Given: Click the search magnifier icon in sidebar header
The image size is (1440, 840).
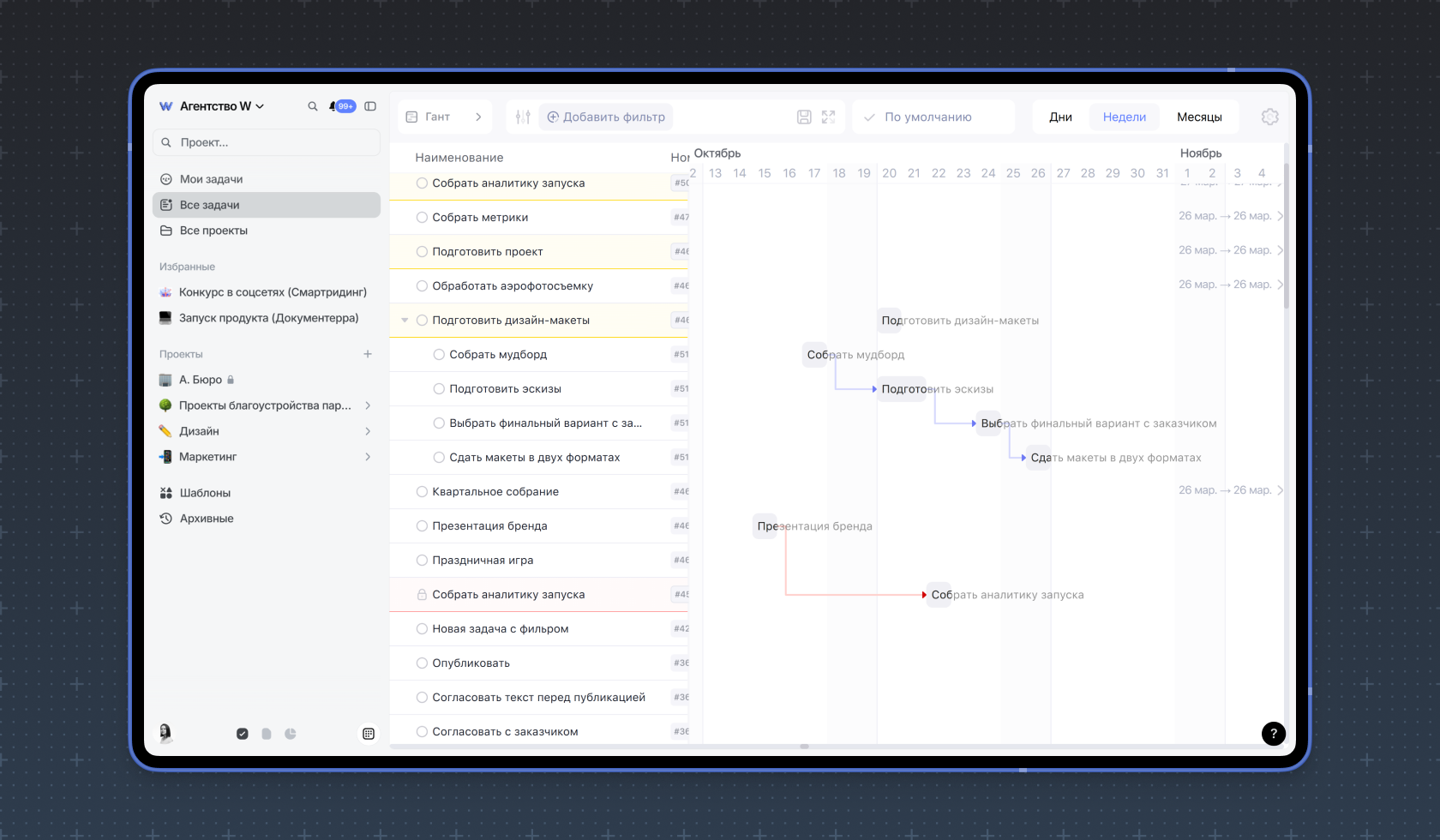Looking at the screenshot, I should click(313, 106).
